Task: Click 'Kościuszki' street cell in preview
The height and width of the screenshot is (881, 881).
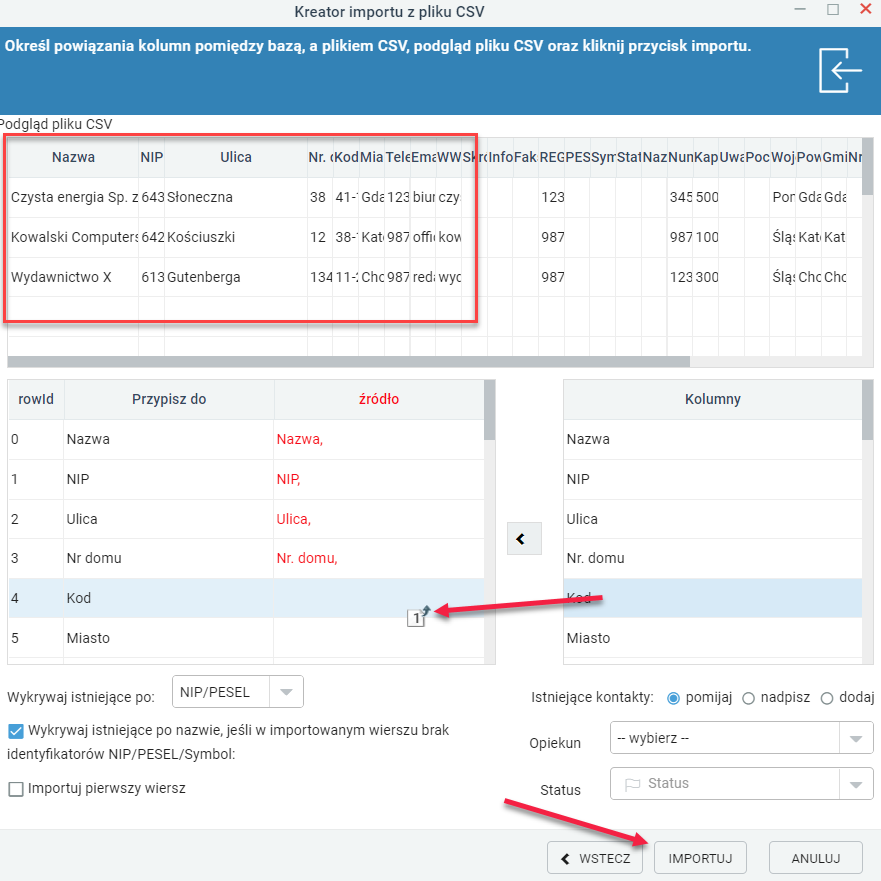Action: pyautogui.click(x=236, y=237)
